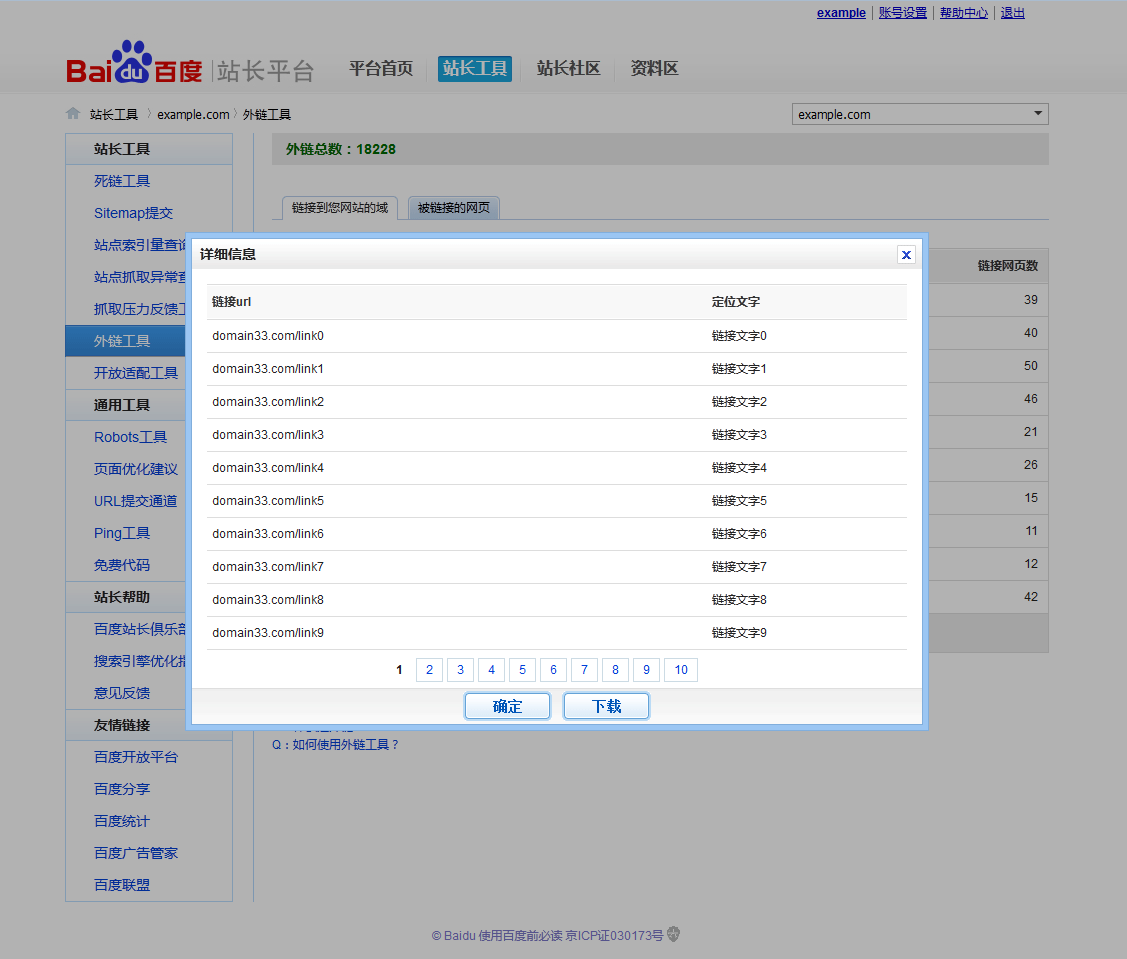Click the home icon in breadcrumb
The width and height of the screenshot is (1127, 959).
73,114
